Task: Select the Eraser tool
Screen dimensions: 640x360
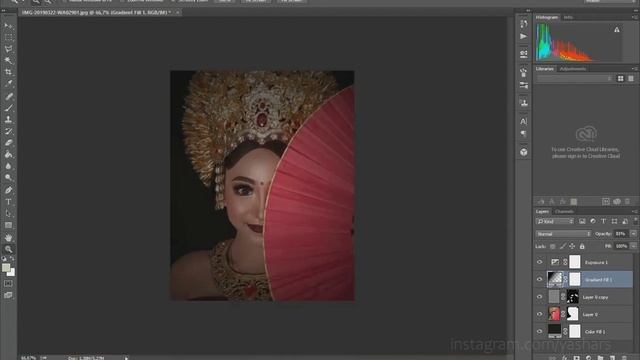Action: (x=8, y=143)
